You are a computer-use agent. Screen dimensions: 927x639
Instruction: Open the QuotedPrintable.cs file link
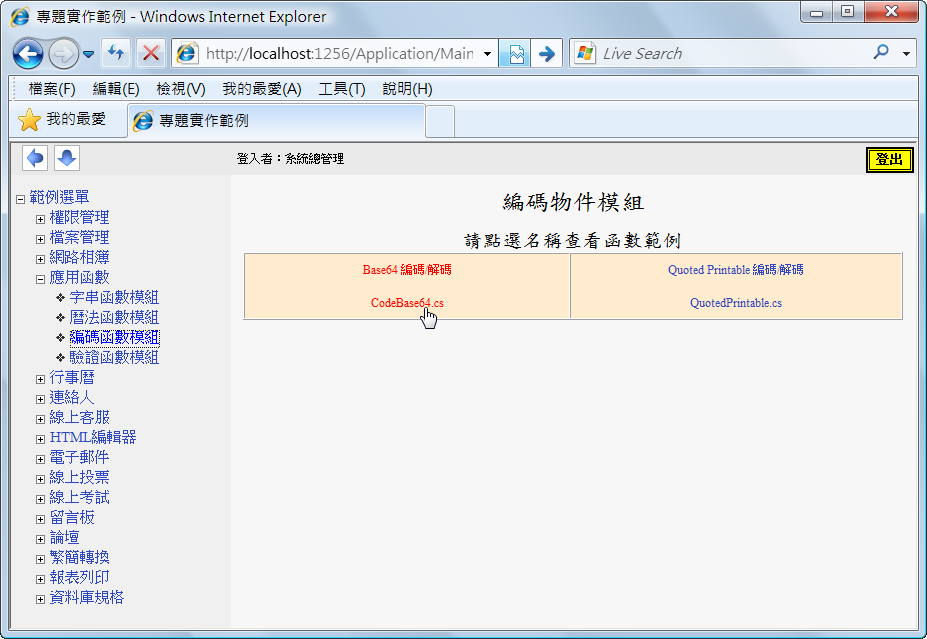click(x=736, y=303)
